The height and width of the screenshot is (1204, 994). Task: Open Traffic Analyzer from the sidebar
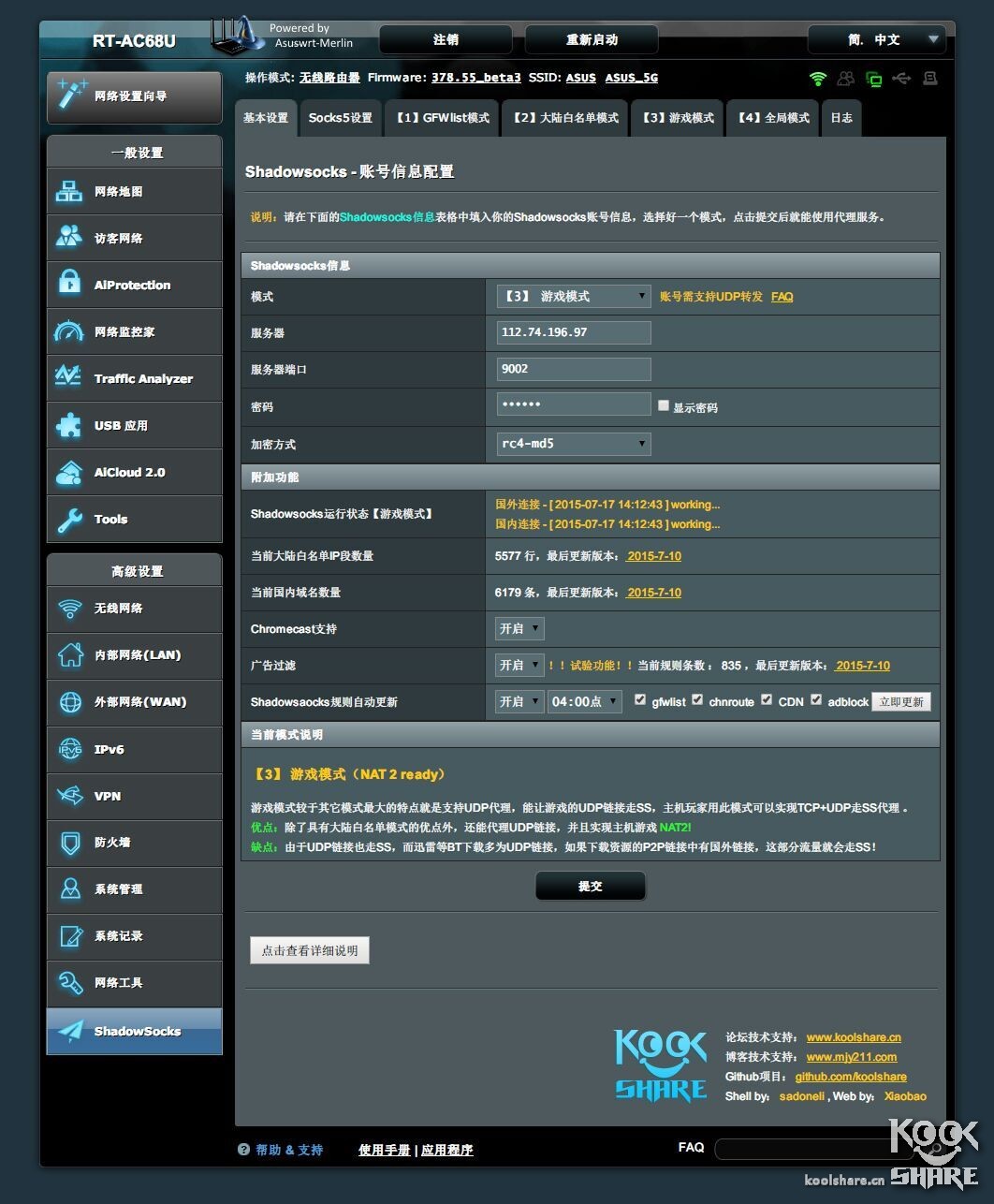coord(68,378)
